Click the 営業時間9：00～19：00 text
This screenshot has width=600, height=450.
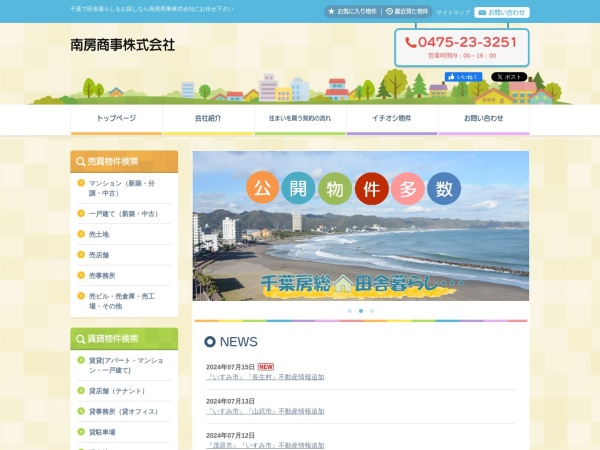[x=462, y=56]
